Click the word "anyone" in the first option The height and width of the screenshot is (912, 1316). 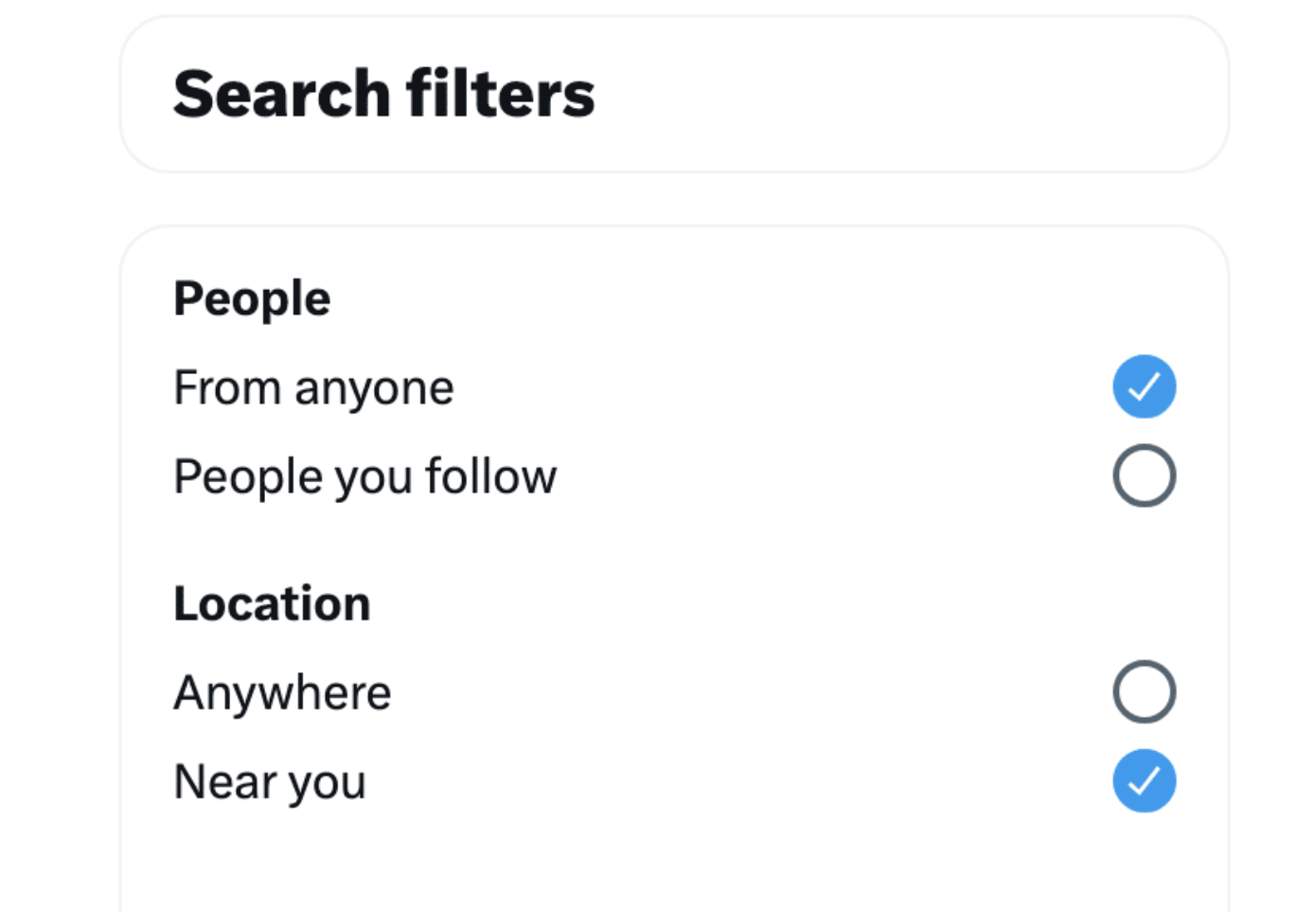pyautogui.click(x=374, y=389)
